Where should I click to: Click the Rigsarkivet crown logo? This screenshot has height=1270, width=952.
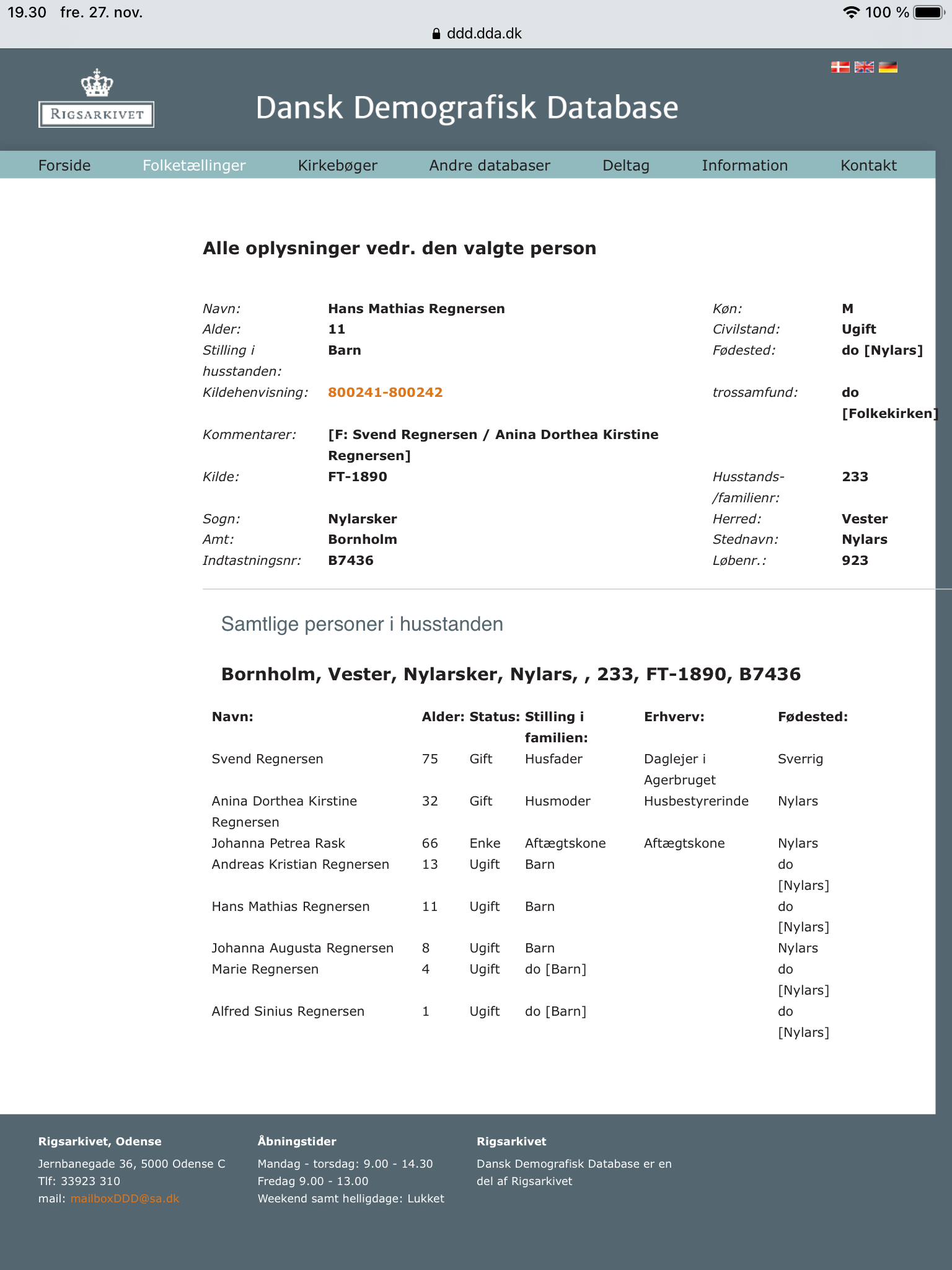[96, 99]
